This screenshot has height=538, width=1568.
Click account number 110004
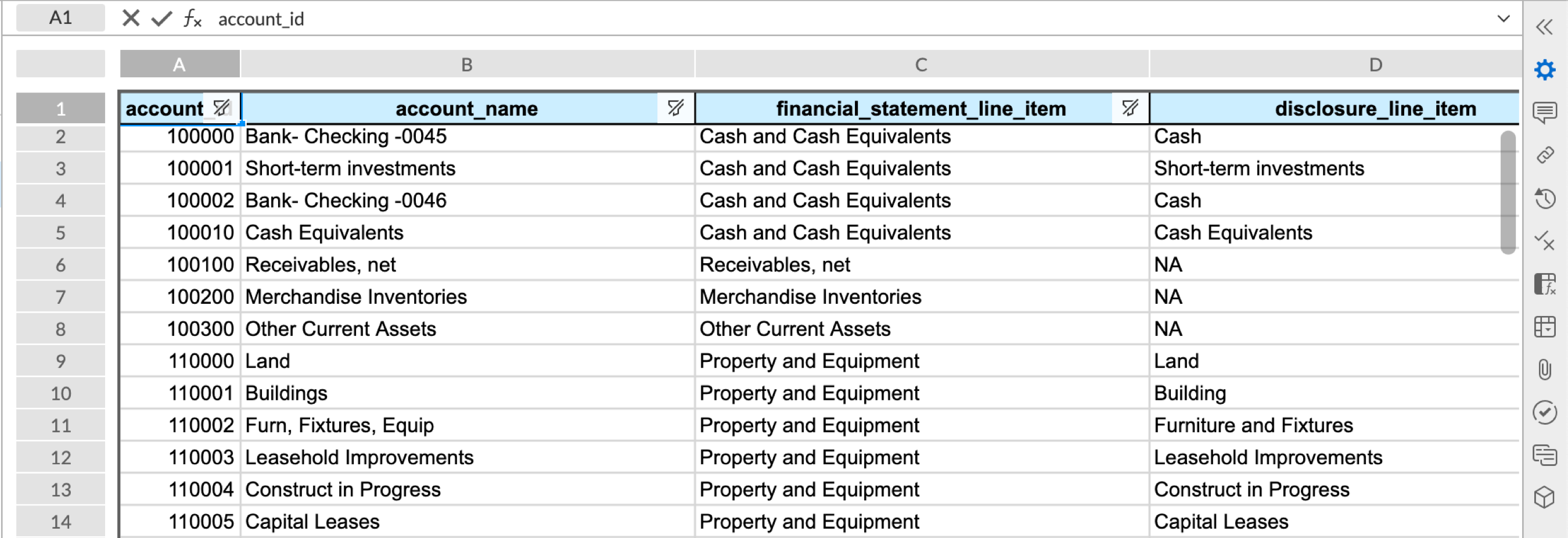coord(180,490)
